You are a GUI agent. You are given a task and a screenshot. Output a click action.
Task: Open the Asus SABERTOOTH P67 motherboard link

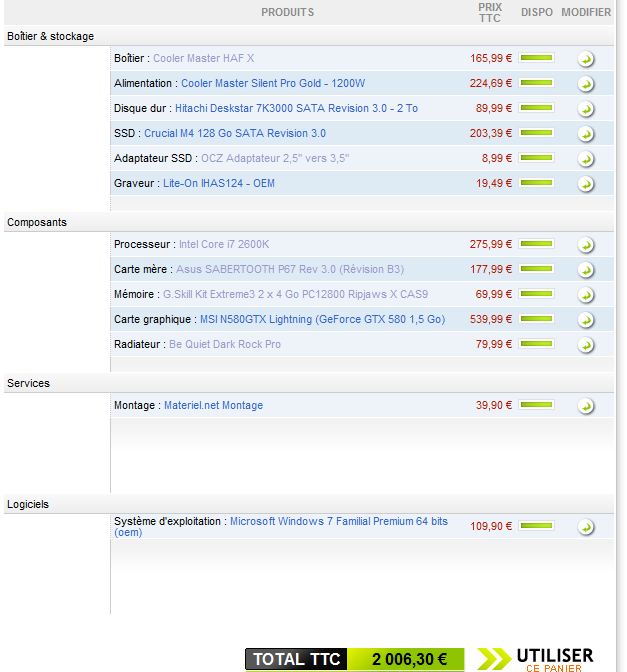pyautogui.click(x=290, y=269)
